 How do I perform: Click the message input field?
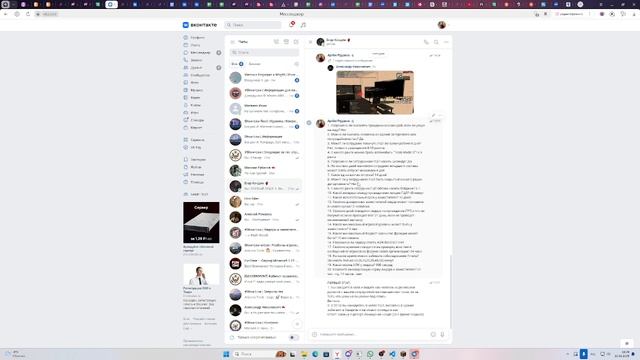click(373, 334)
